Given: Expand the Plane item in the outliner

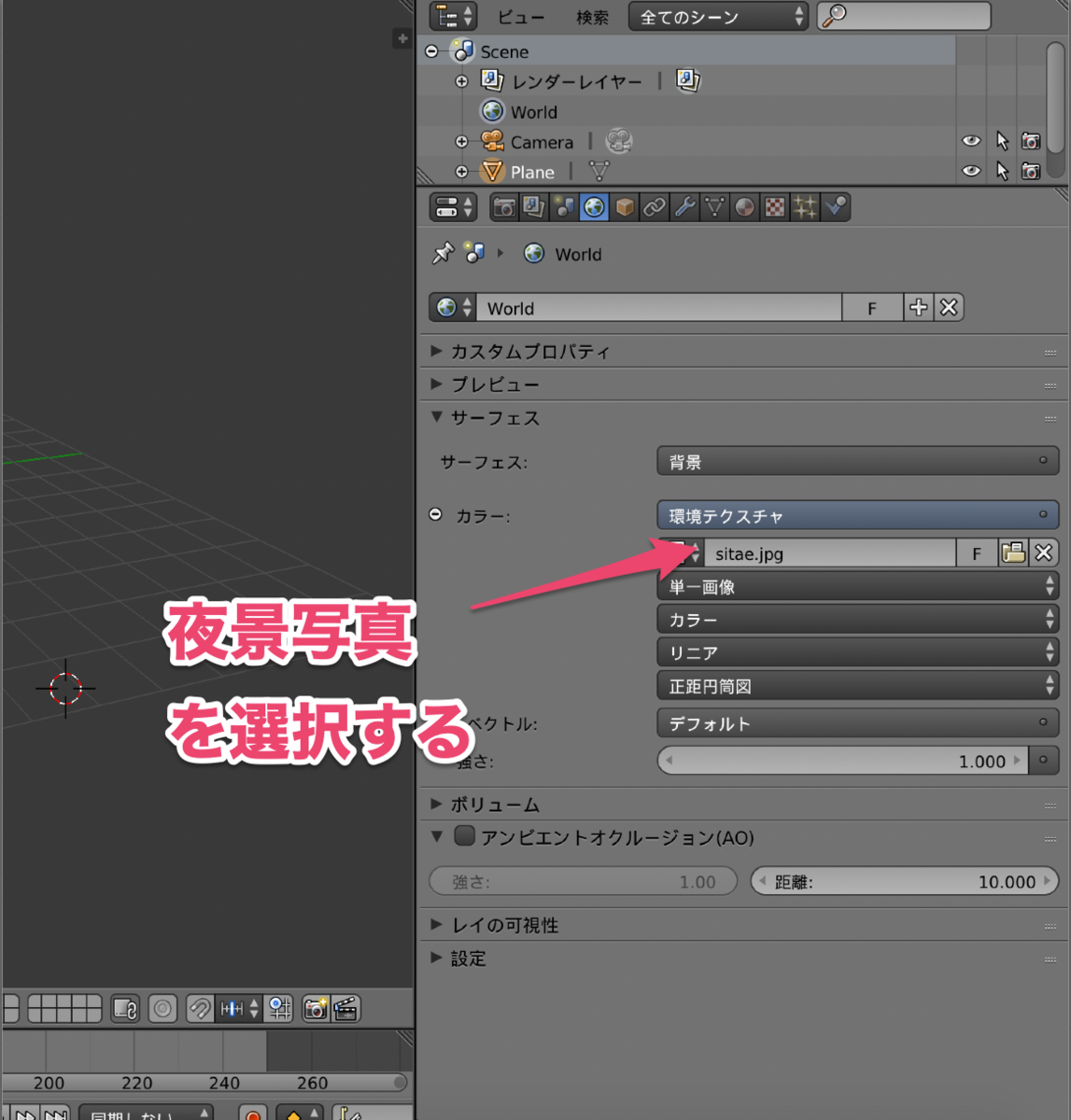Looking at the screenshot, I should (461, 171).
